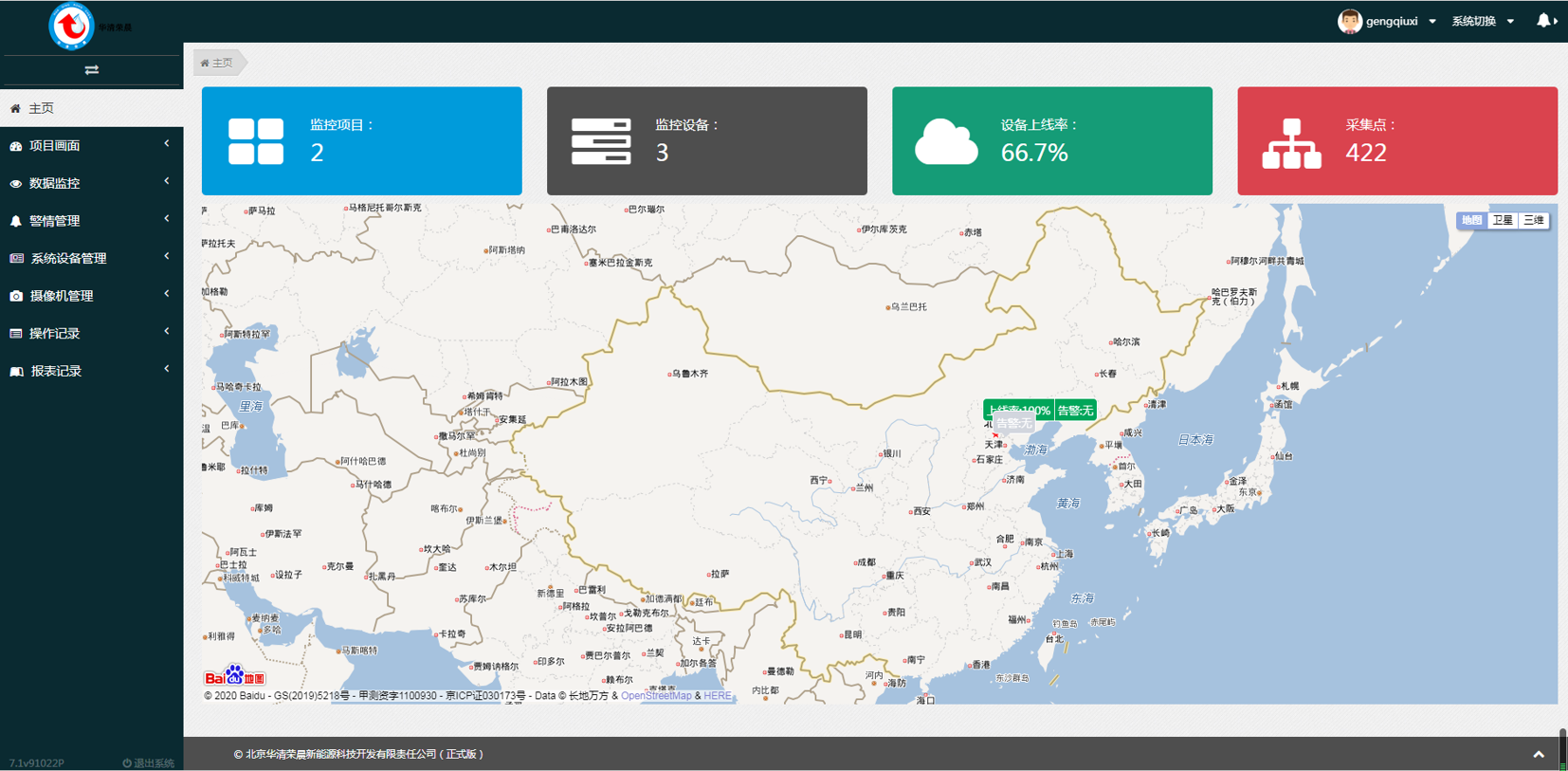Click the server icon on the 监控设备 card
The width and height of the screenshot is (1568, 771).
click(x=601, y=141)
